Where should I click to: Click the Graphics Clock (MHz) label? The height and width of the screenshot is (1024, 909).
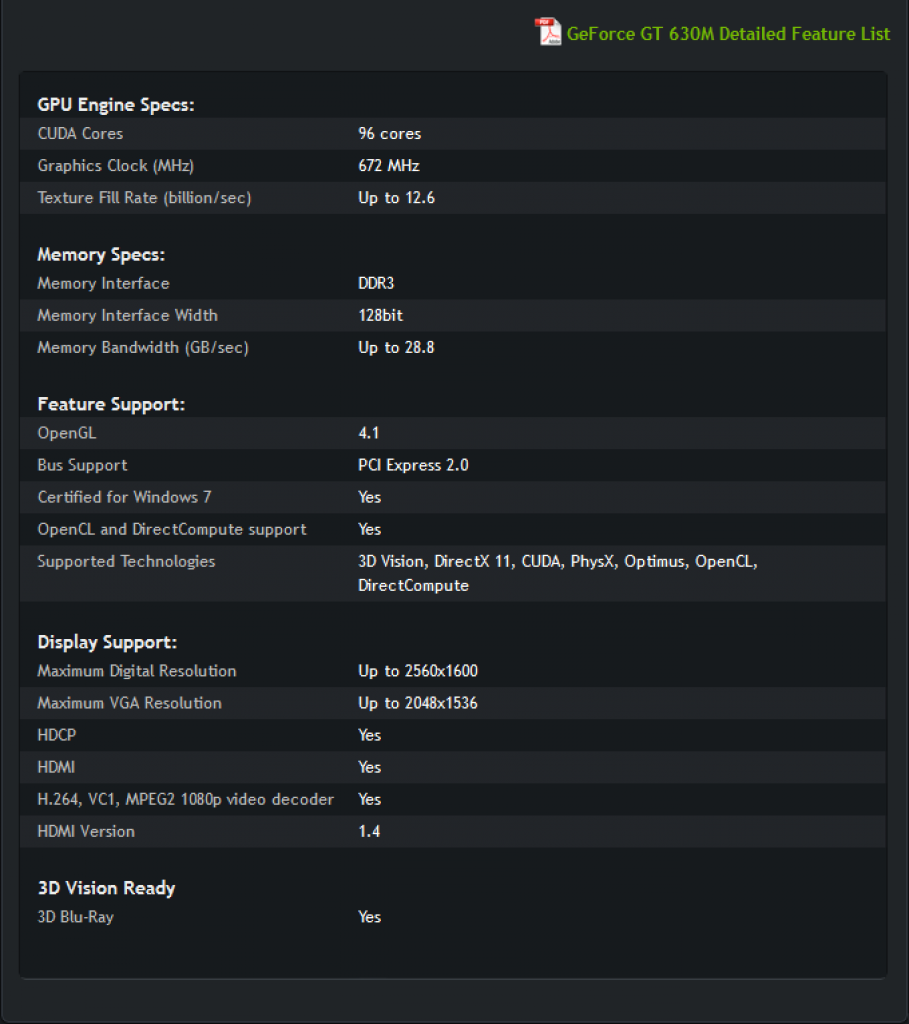click(x=116, y=166)
